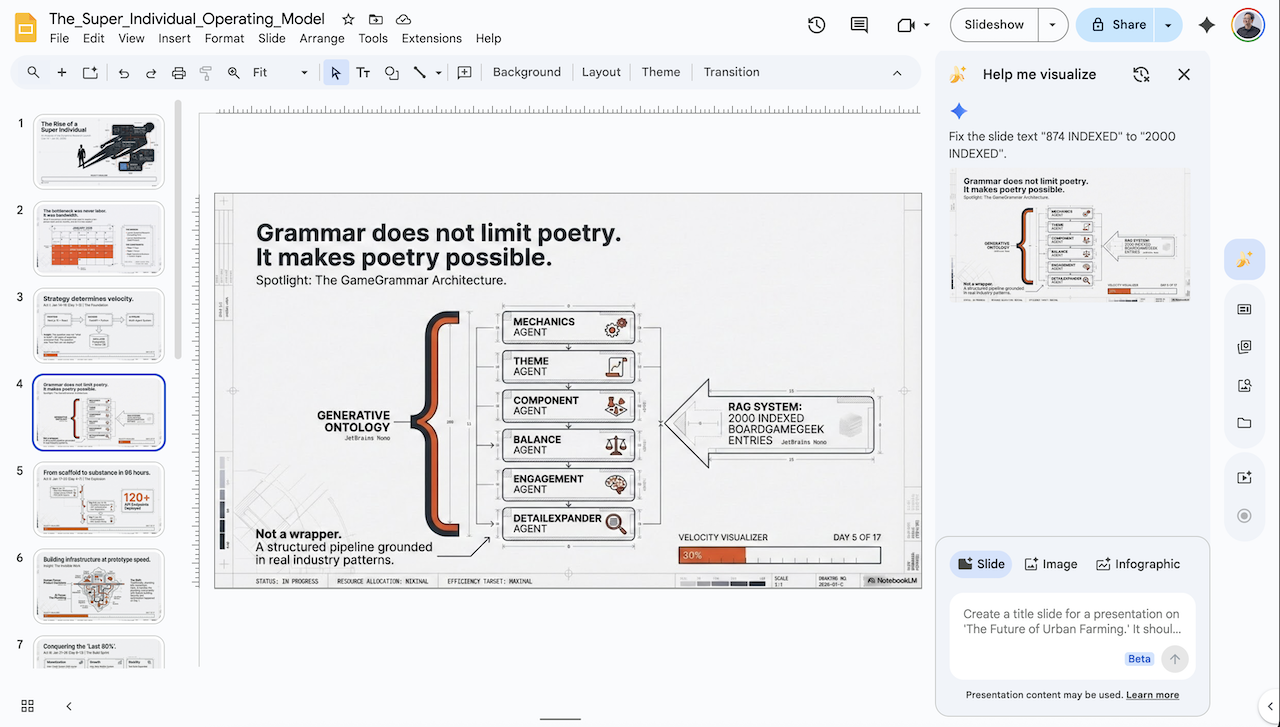Click the print icon in toolbar

point(179,72)
